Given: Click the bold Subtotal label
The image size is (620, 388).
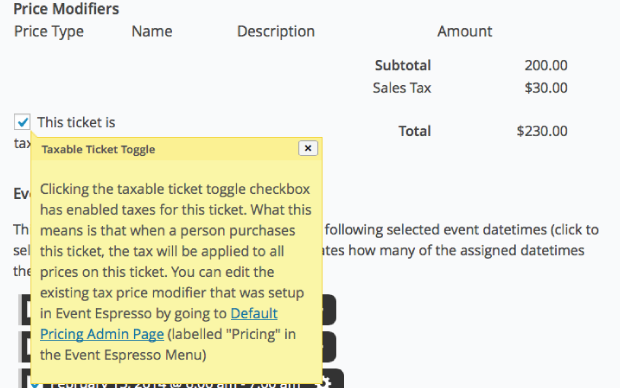Looking at the screenshot, I should pyautogui.click(x=403, y=65).
